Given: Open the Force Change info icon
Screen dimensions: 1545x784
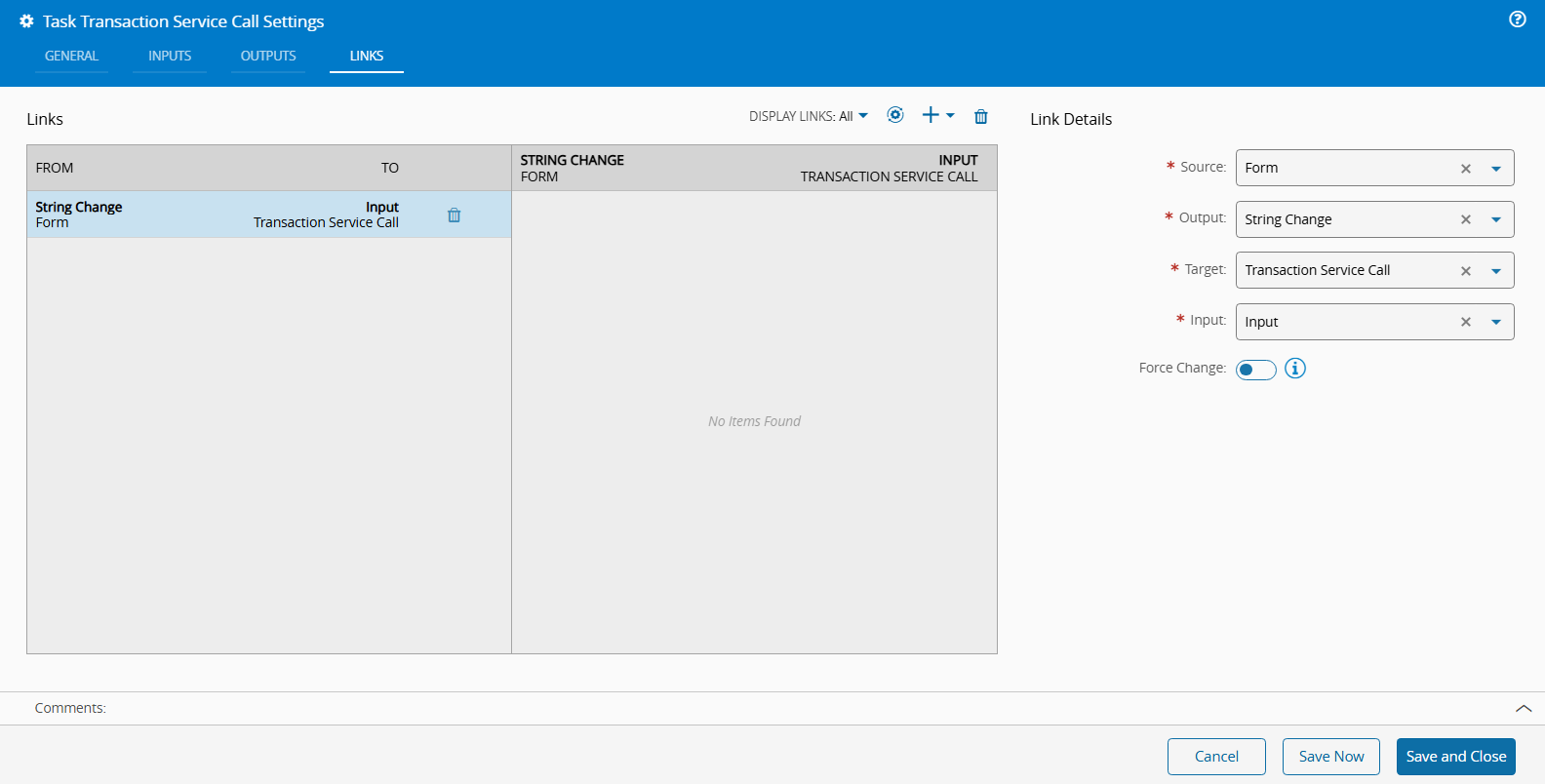Looking at the screenshot, I should (x=1294, y=369).
